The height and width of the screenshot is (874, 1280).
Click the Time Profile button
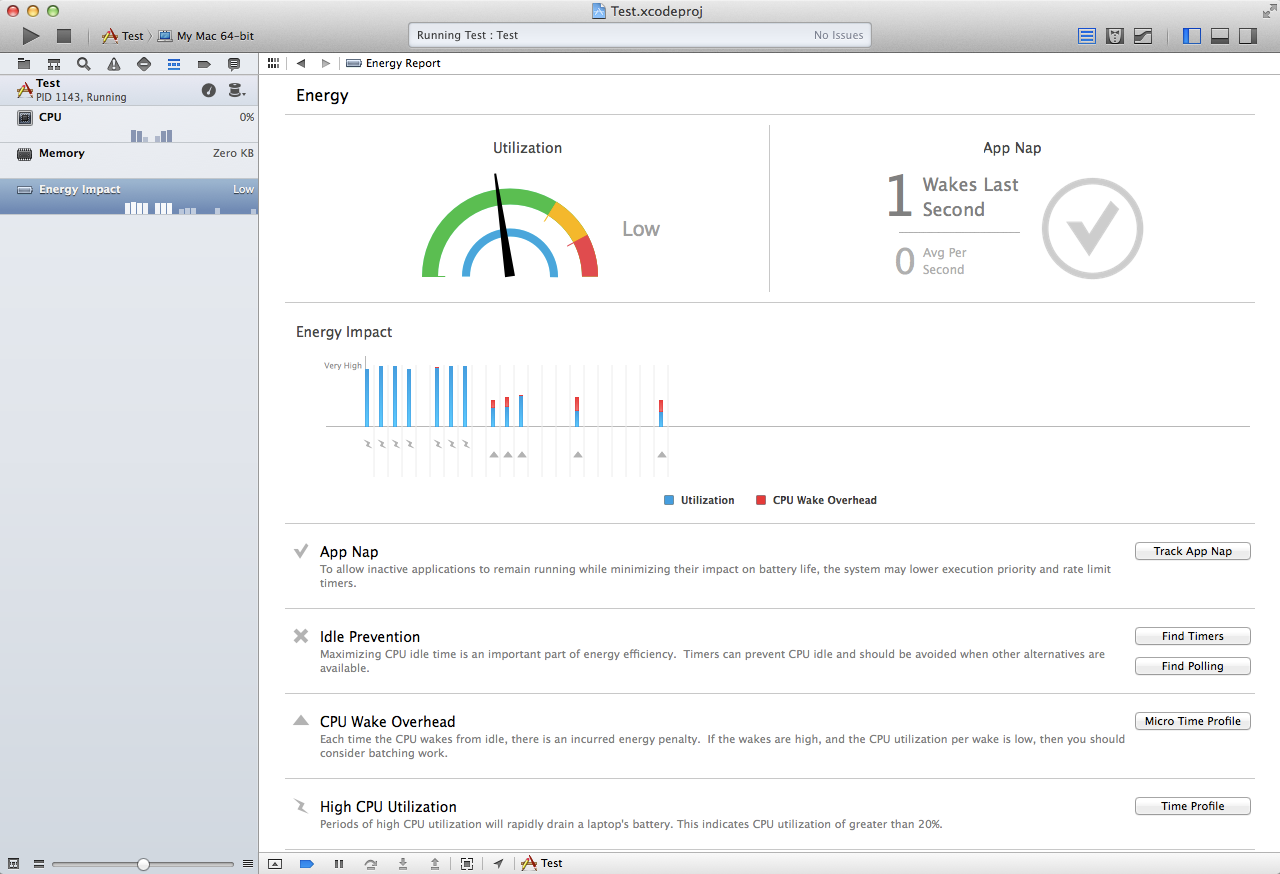coord(1193,806)
